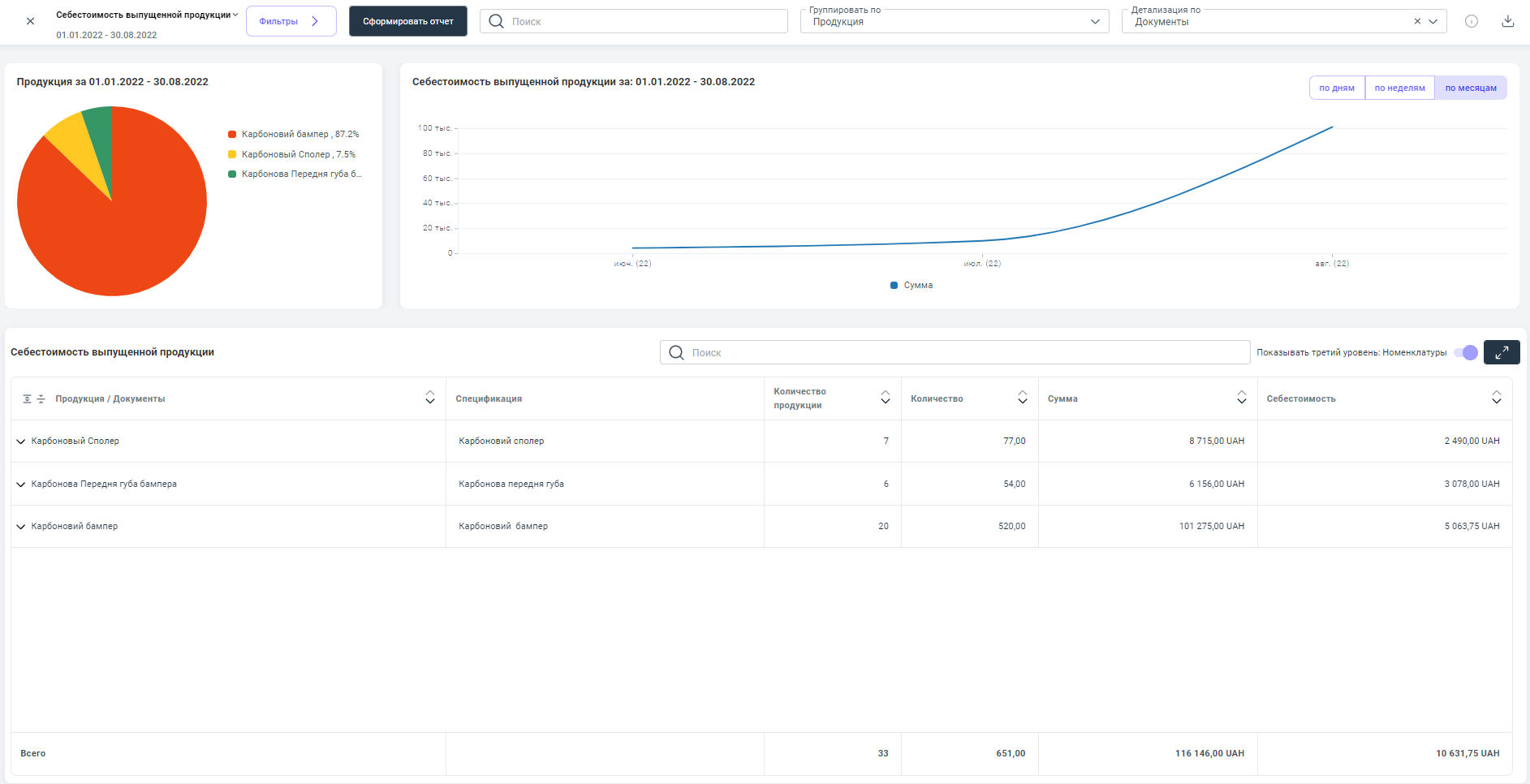Image resolution: width=1530 pixels, height=784 pixels.
Task: Open the Группировать по dropdown
Action: point(954,22)
